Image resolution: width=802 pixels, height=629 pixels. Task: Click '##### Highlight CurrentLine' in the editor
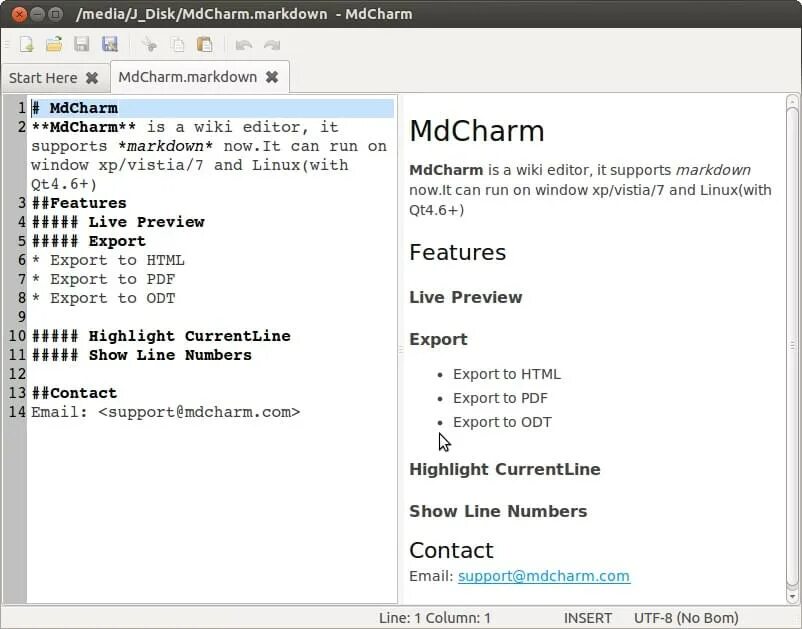(161, 336)
